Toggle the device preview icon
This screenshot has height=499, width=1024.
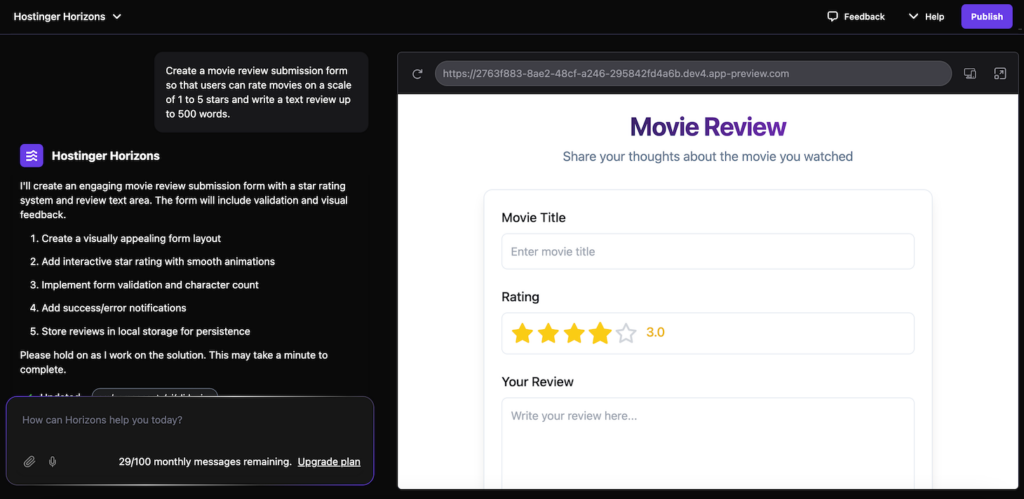point(969,73)
